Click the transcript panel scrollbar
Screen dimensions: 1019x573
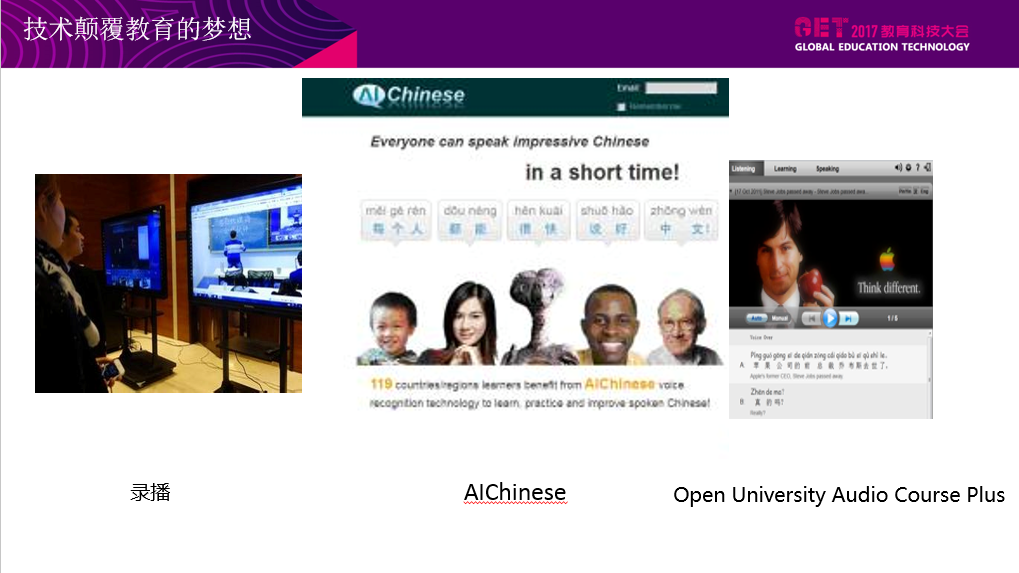[x=929, y=374]
